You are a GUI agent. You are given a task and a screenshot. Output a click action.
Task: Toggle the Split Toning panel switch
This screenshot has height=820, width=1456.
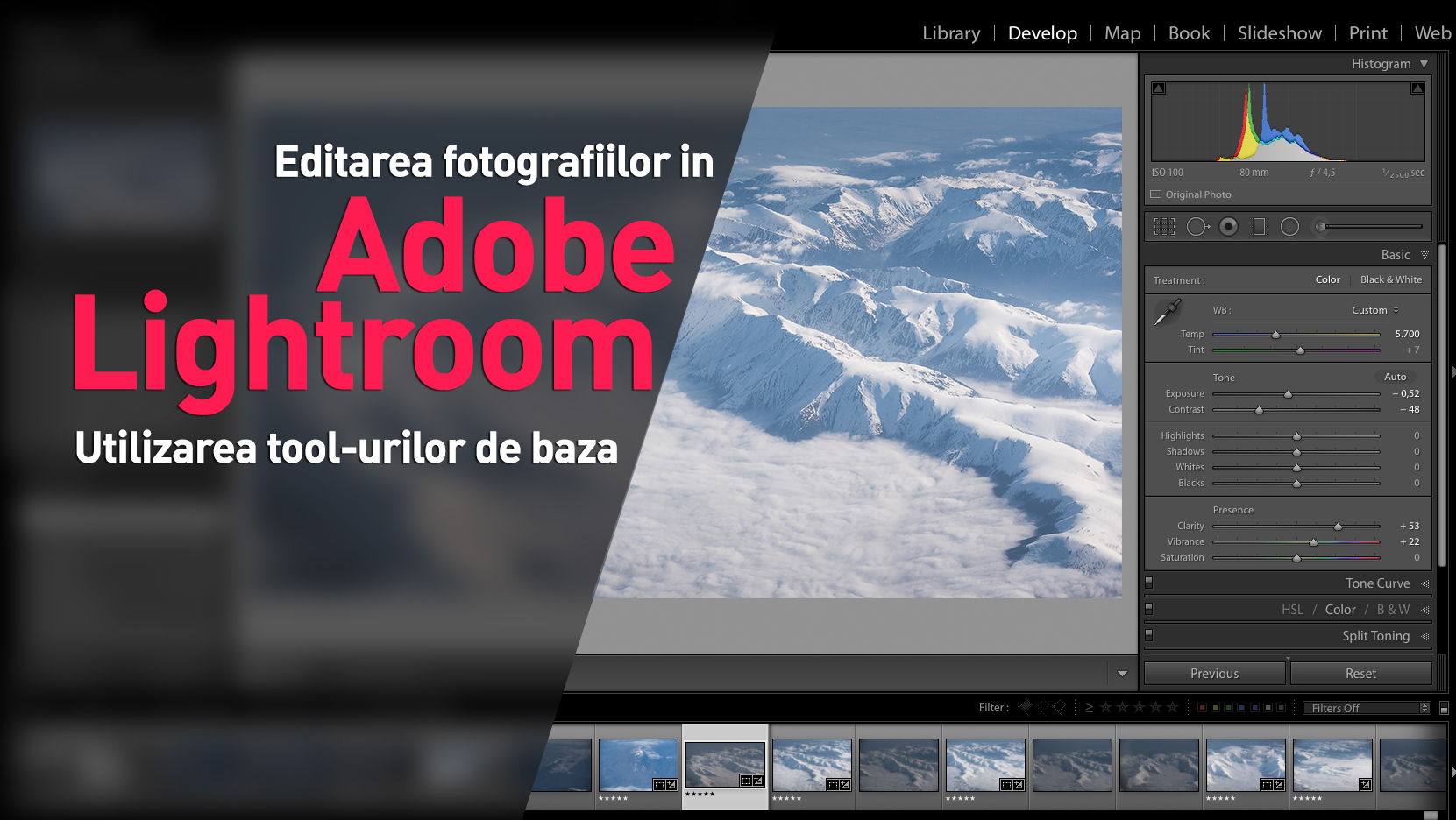1149,635
